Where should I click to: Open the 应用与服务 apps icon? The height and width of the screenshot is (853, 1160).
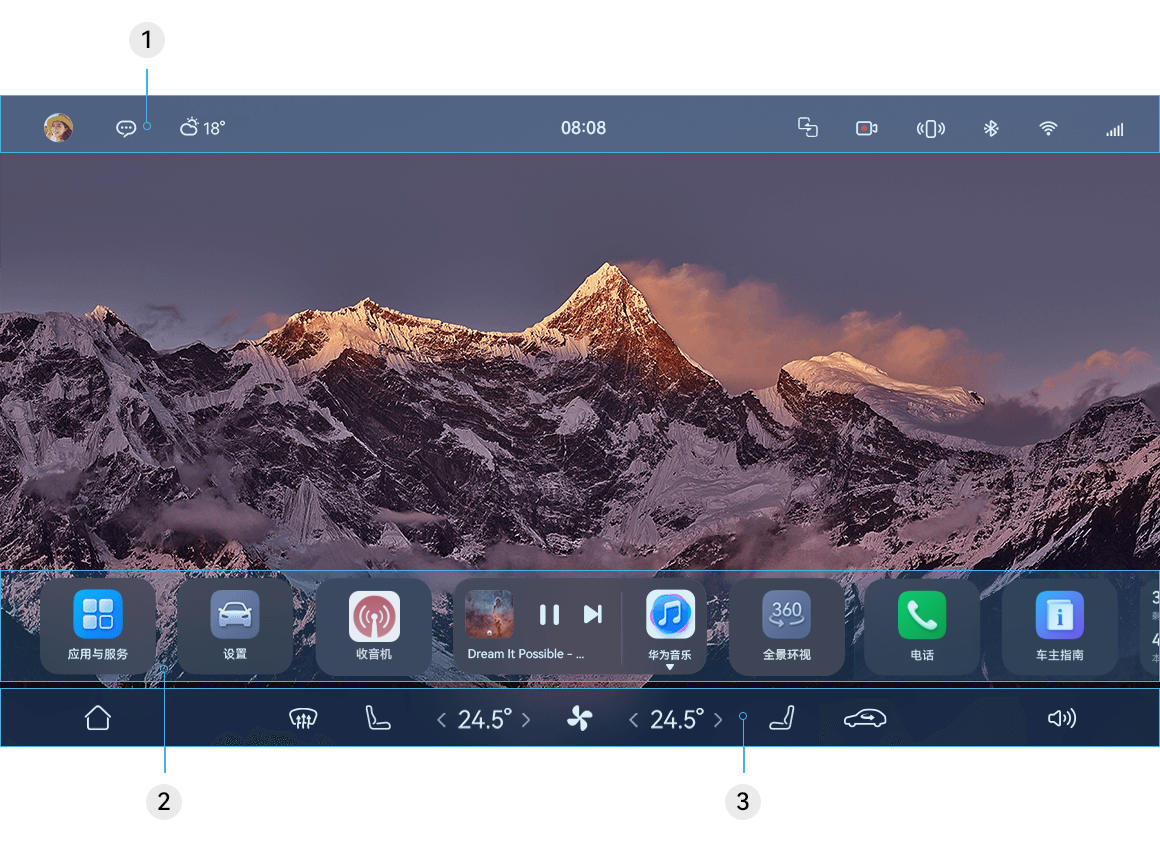click(97, 615)
